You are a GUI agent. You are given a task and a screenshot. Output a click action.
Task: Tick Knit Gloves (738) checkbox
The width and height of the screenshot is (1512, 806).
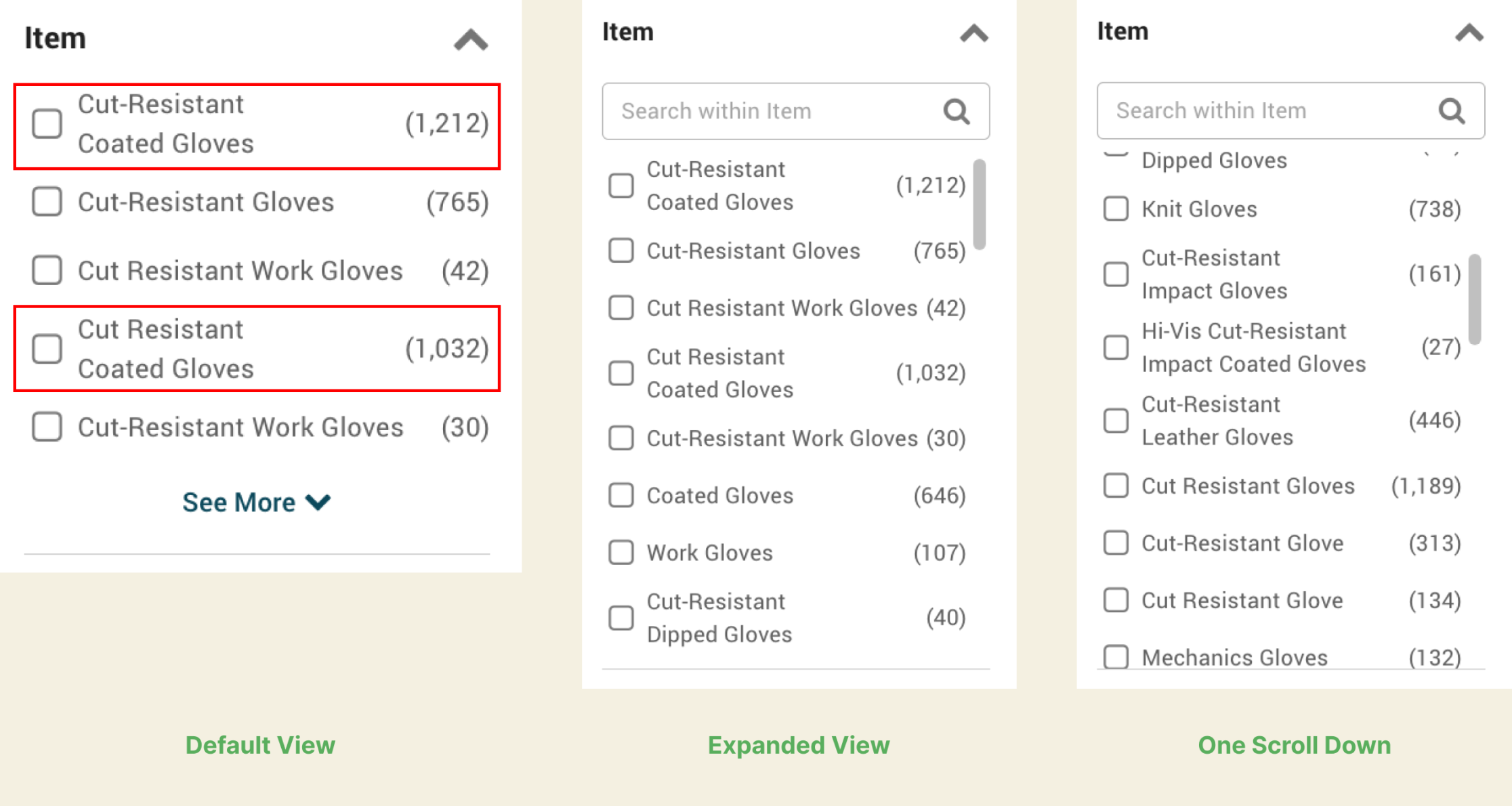point(1116,209)
